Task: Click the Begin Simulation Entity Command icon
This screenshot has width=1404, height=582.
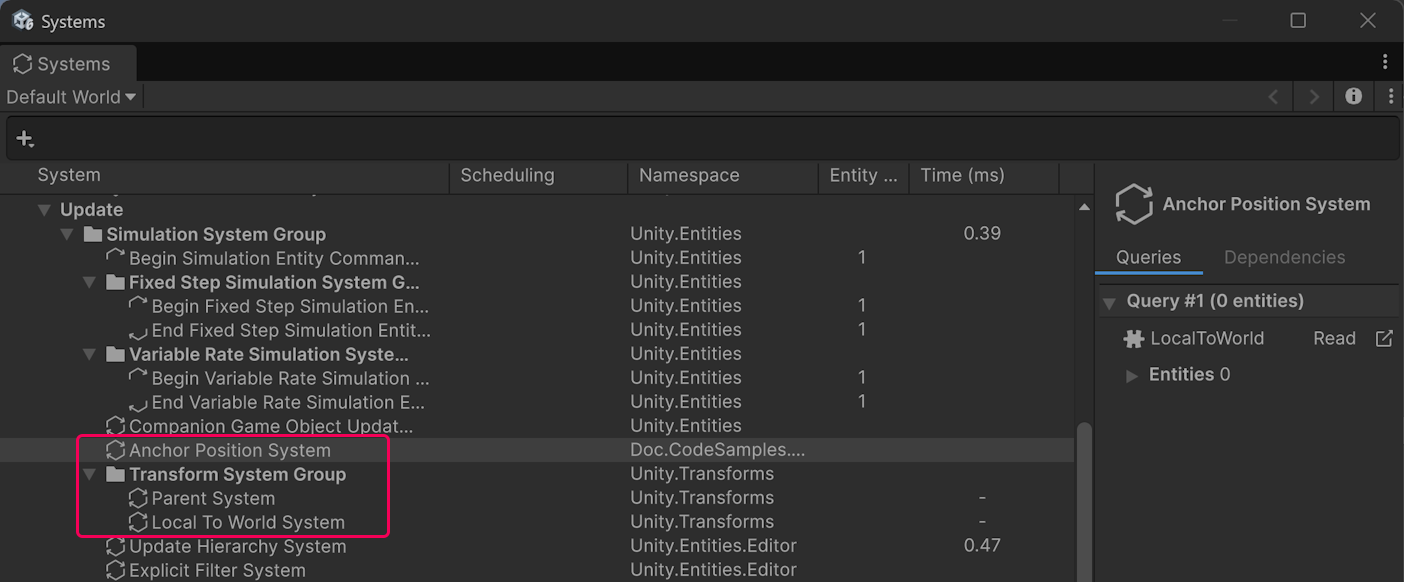Action: point(116,258)
